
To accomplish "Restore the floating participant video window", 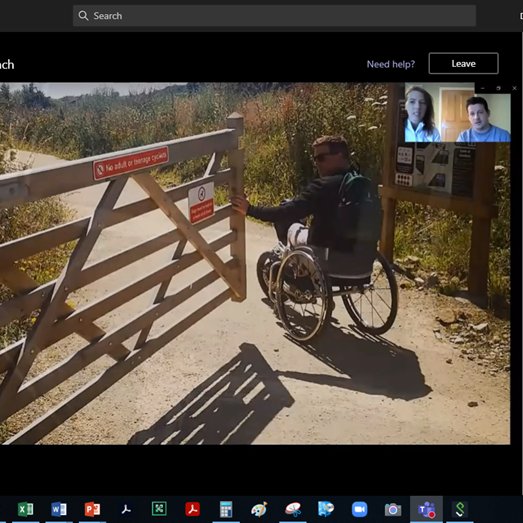I will [498, 88].
